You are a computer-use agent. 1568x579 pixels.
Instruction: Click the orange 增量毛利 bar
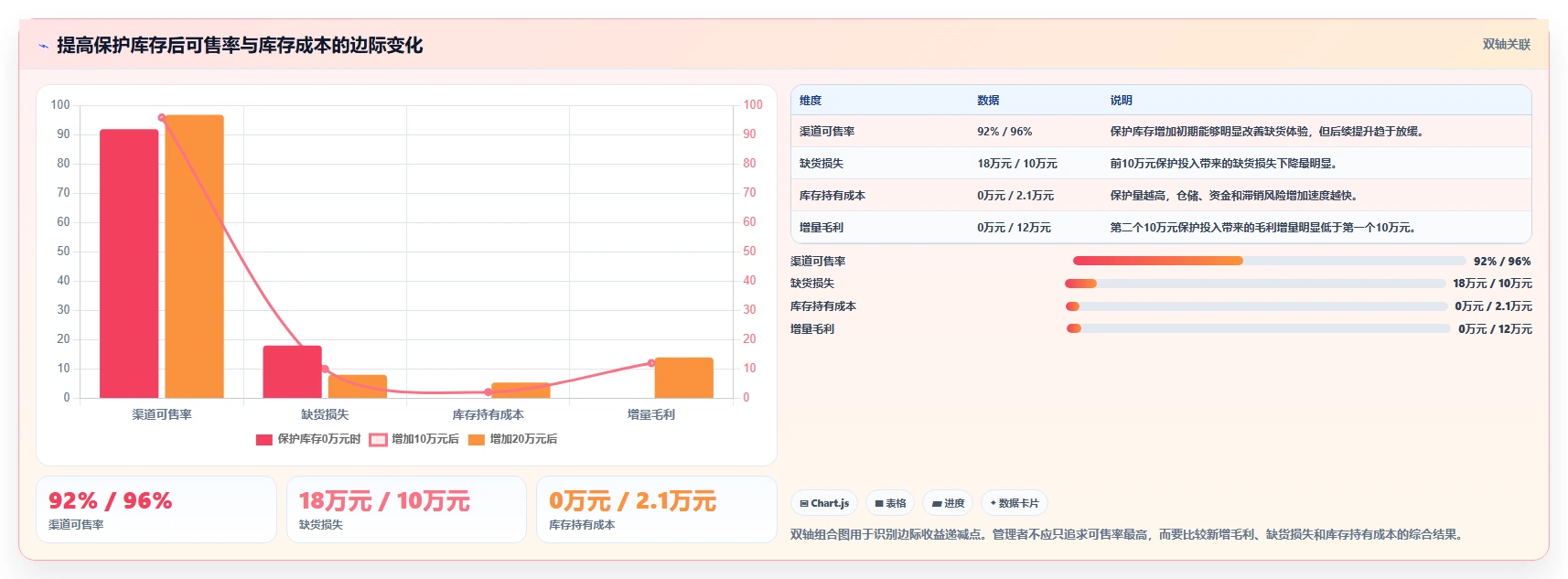pos(683,378)
